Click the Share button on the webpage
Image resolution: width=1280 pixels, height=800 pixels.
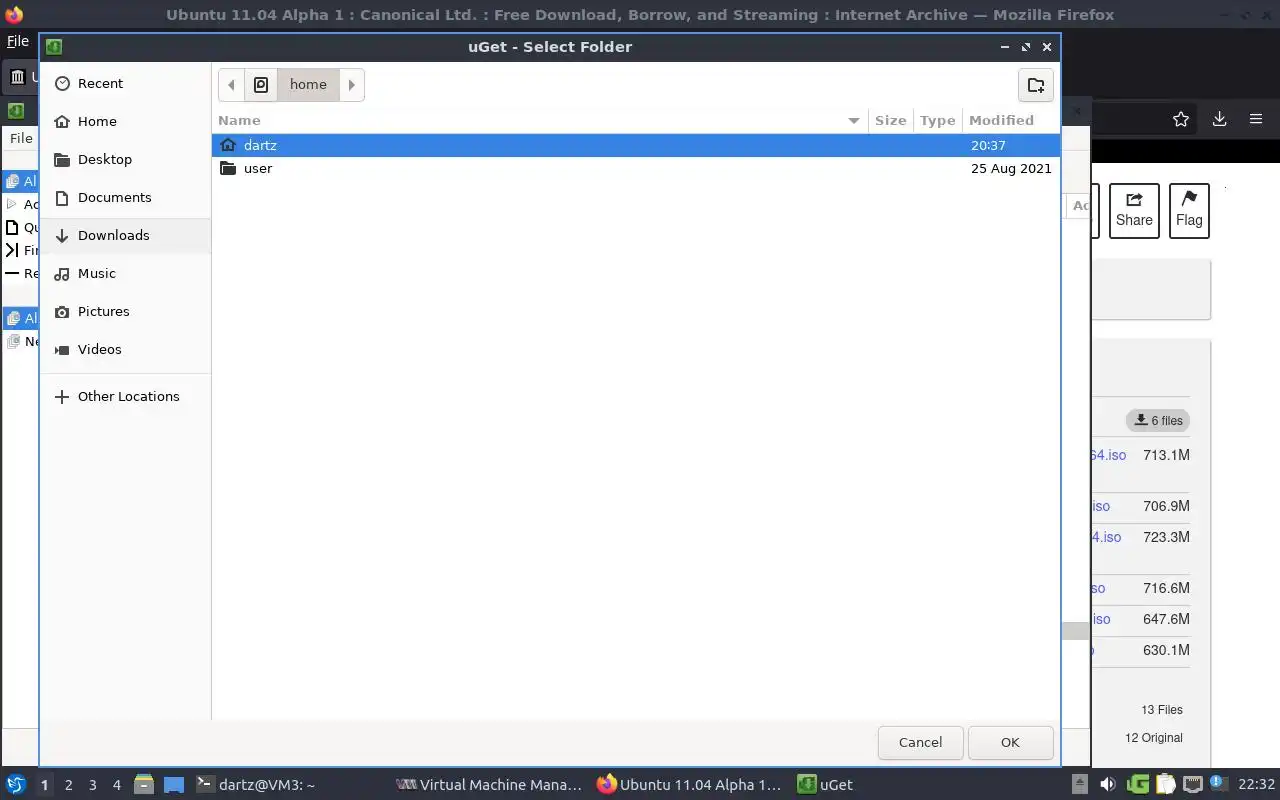click(x=1134, y=211)
